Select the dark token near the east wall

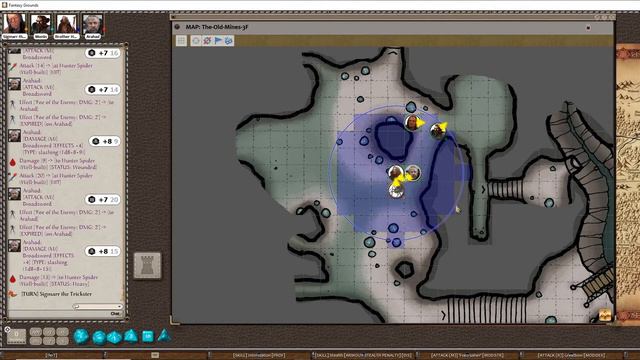[x=437, y=131]
